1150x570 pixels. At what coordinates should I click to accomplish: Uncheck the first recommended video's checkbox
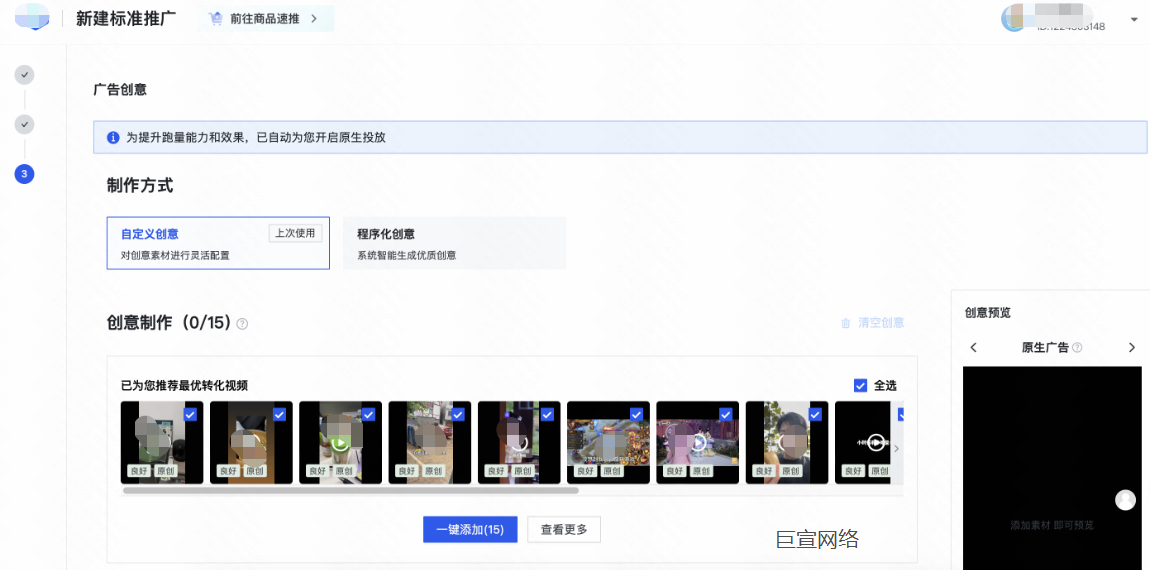coord(190,414)
